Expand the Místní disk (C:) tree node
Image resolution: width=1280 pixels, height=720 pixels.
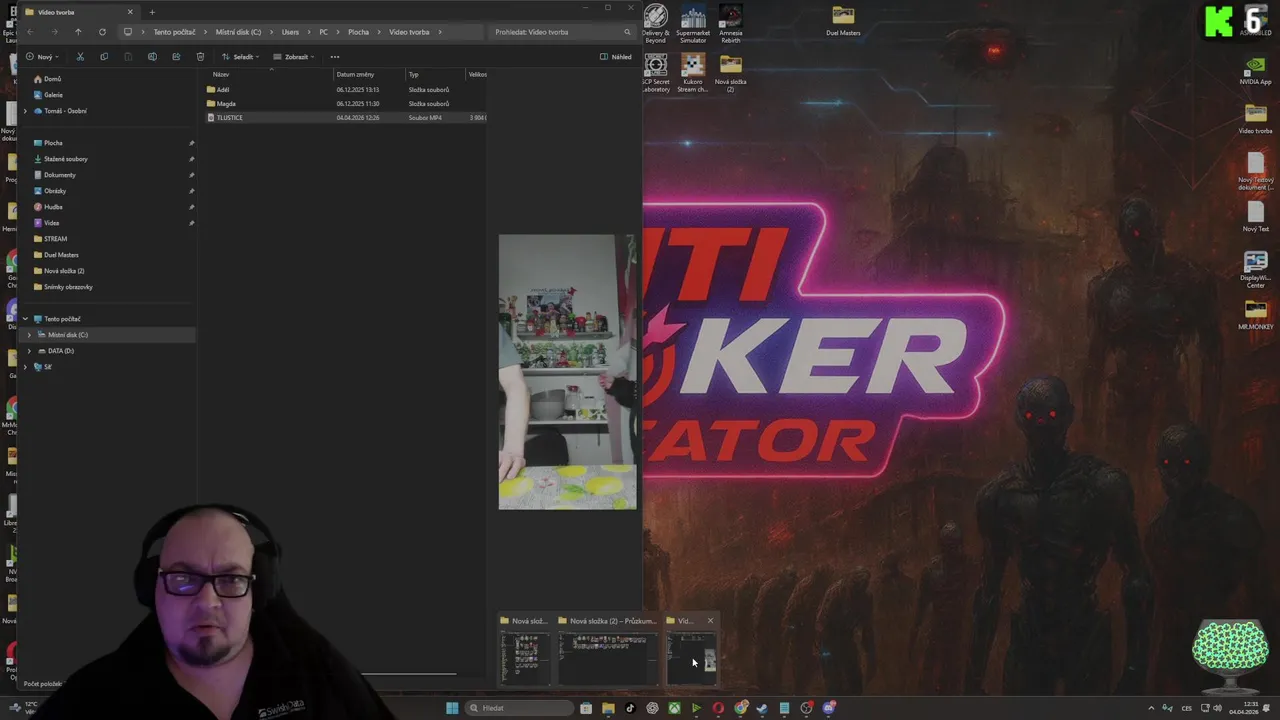[x=29, y=335]
